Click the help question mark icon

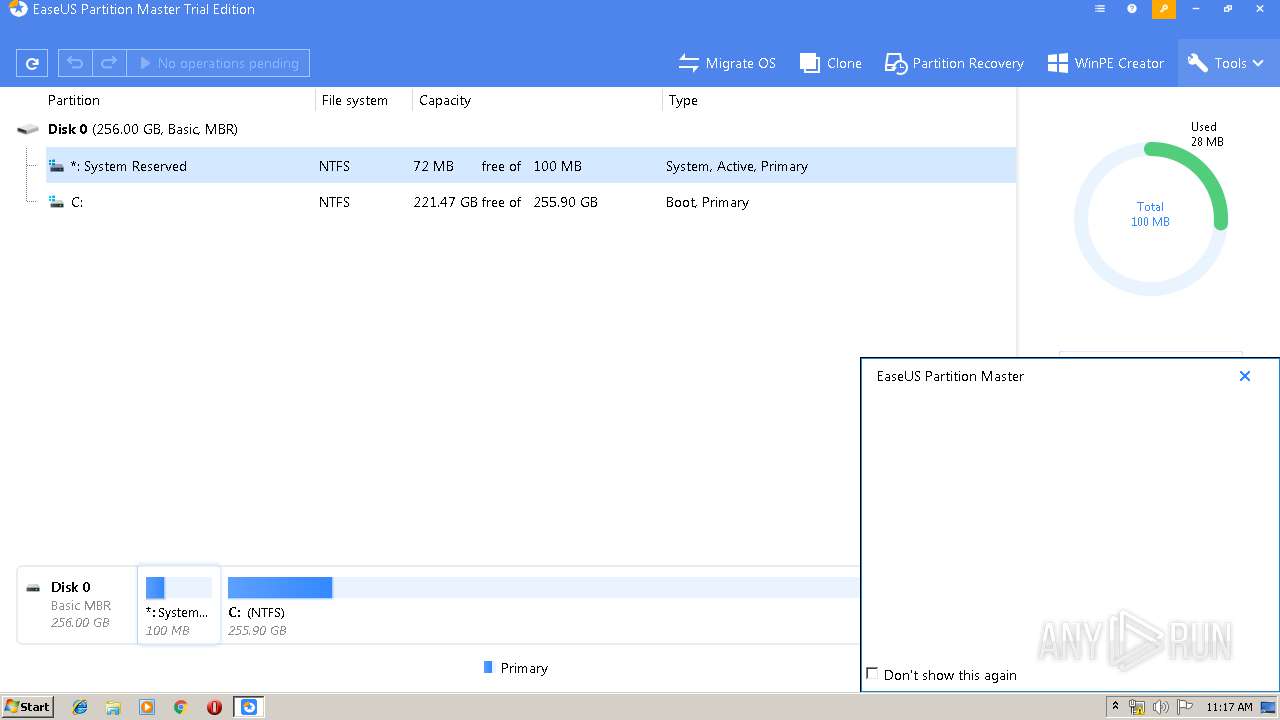pos(1132,9)
